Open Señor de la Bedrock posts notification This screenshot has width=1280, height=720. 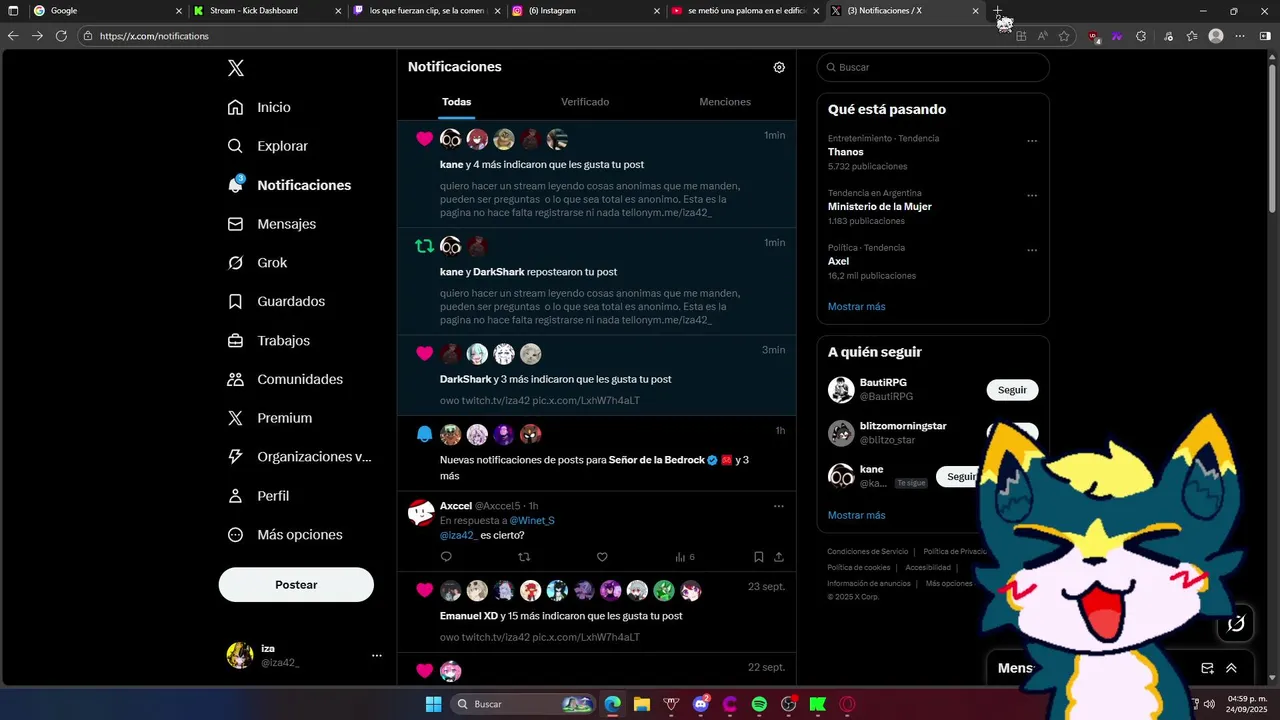[596, 453]
